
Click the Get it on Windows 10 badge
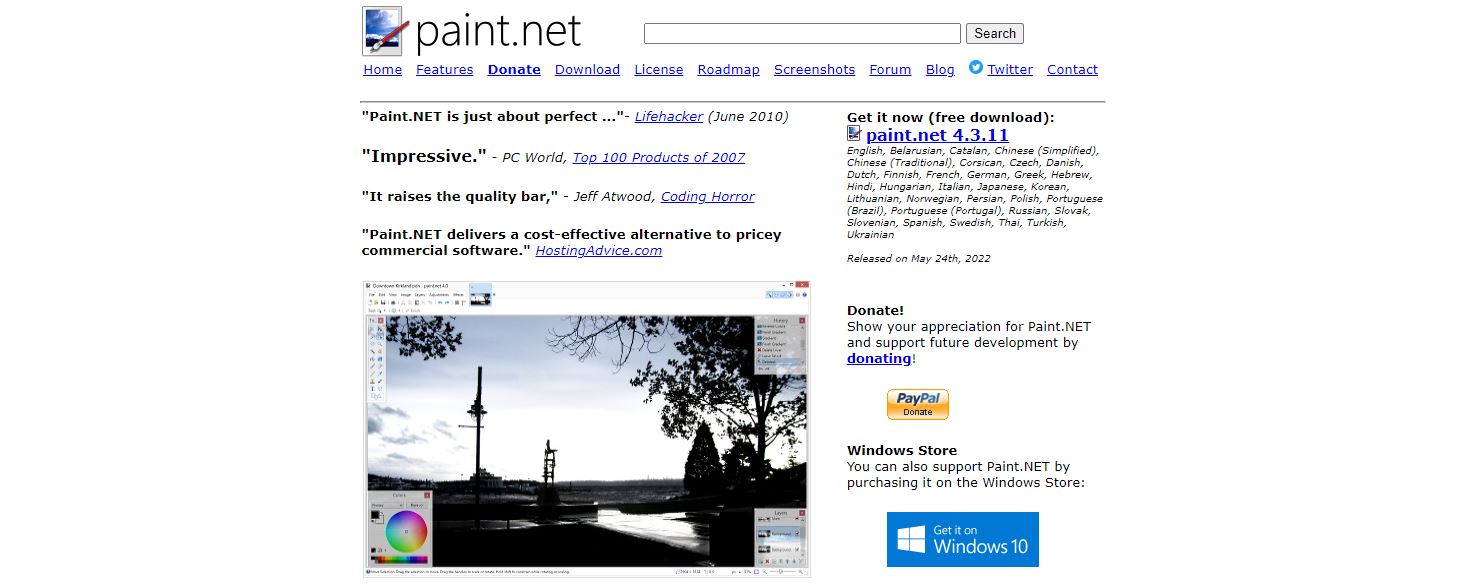[x=962, y=539]
